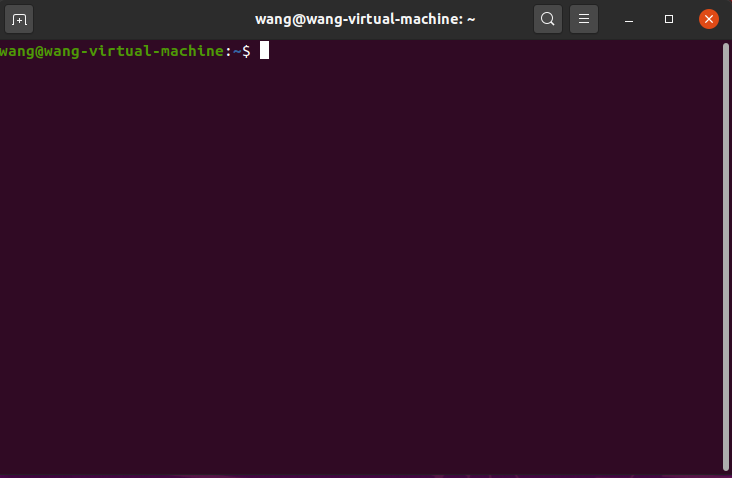Click the terminal vertical scrollbar
This screenshot has width=732, height=478.
[725, 257]
